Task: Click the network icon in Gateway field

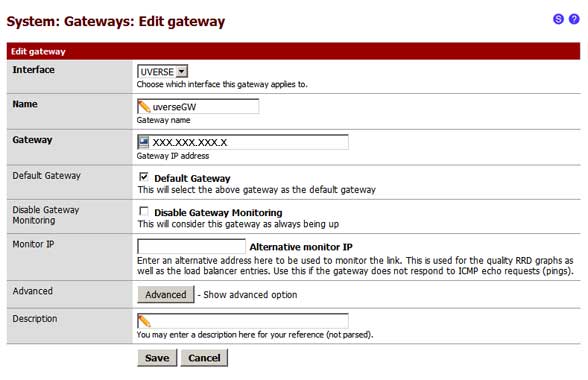Action: [x=144, y=142]
